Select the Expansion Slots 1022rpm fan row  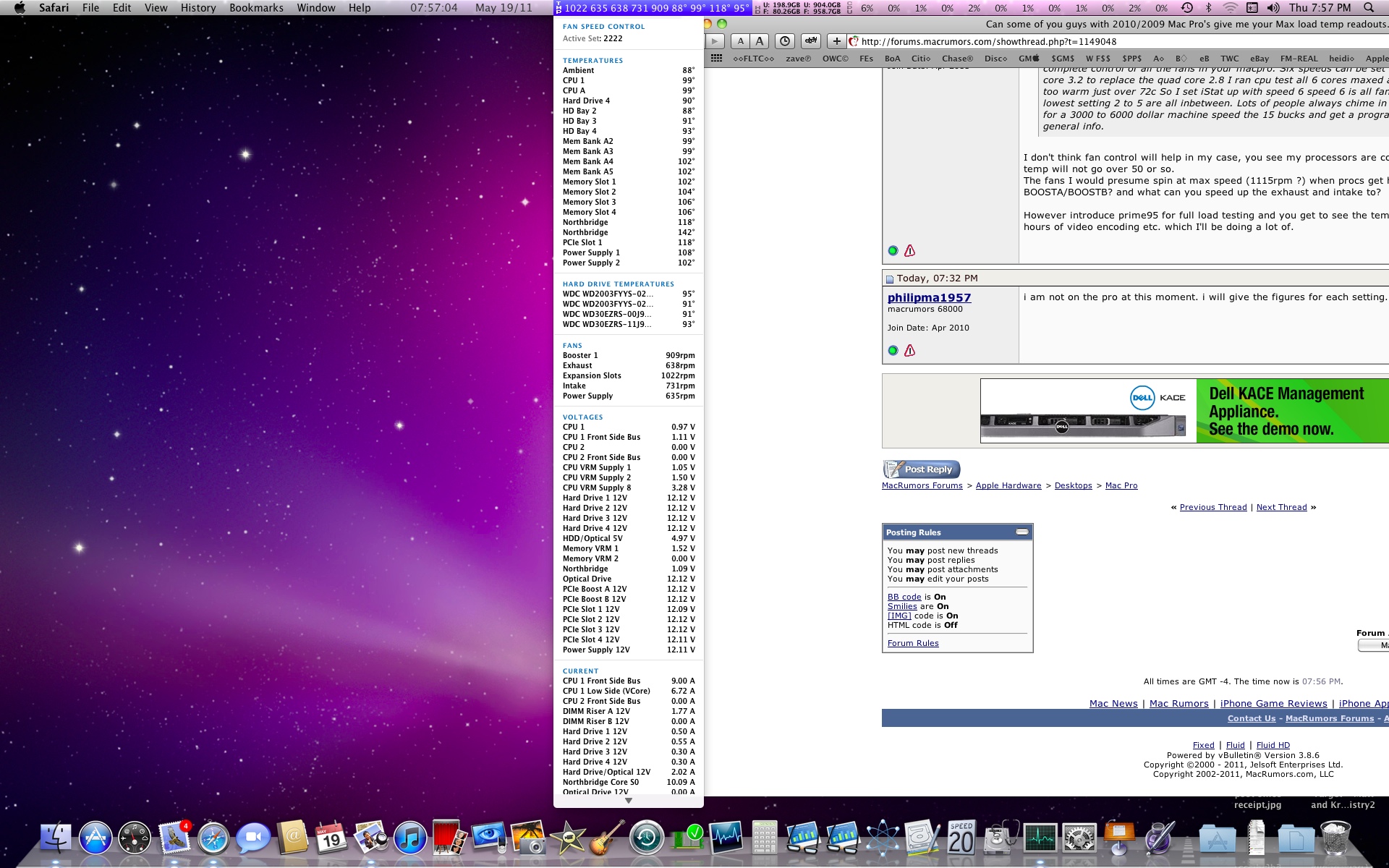(x=629, y=376)
